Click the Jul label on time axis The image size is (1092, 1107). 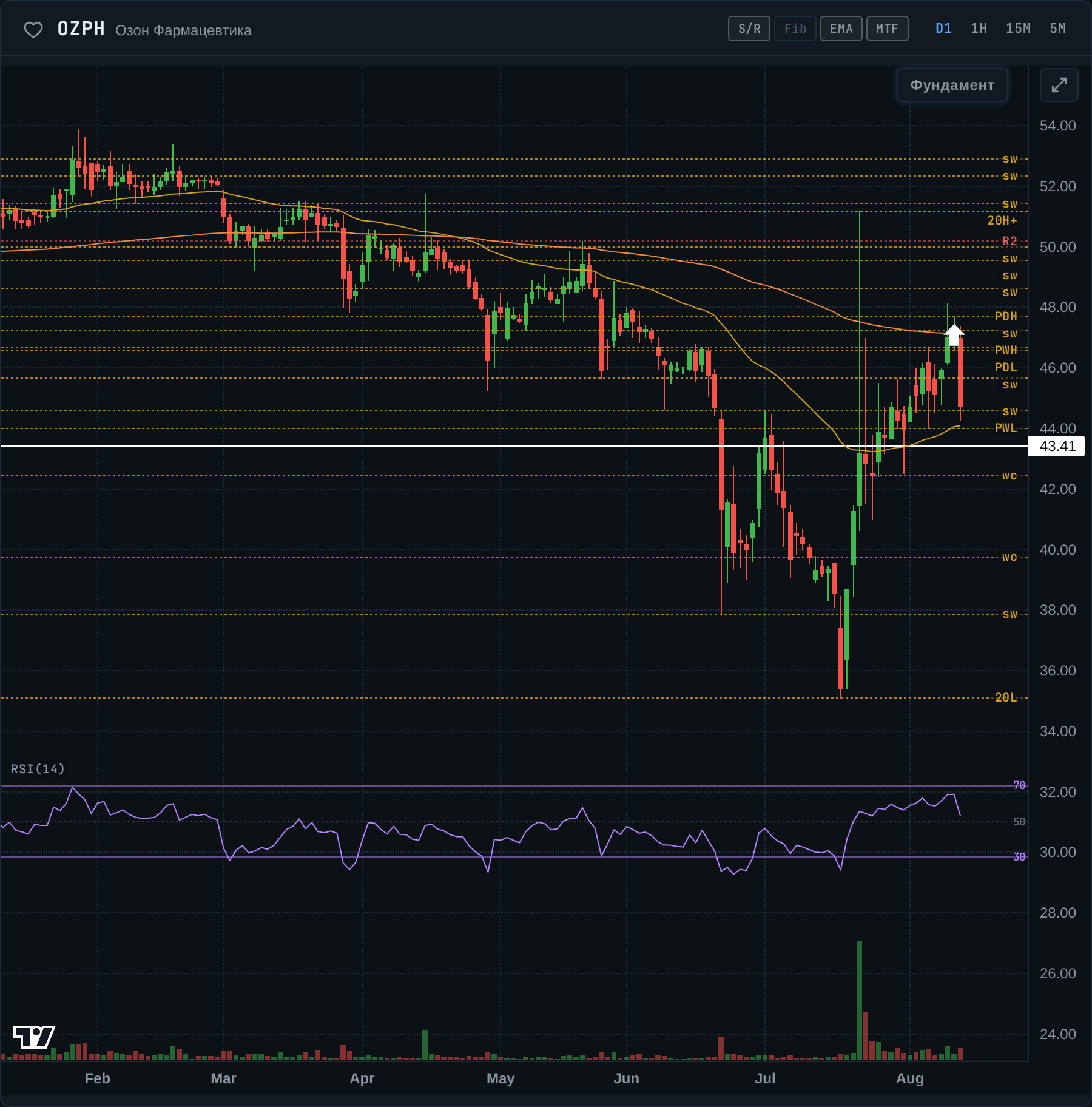765,1078
